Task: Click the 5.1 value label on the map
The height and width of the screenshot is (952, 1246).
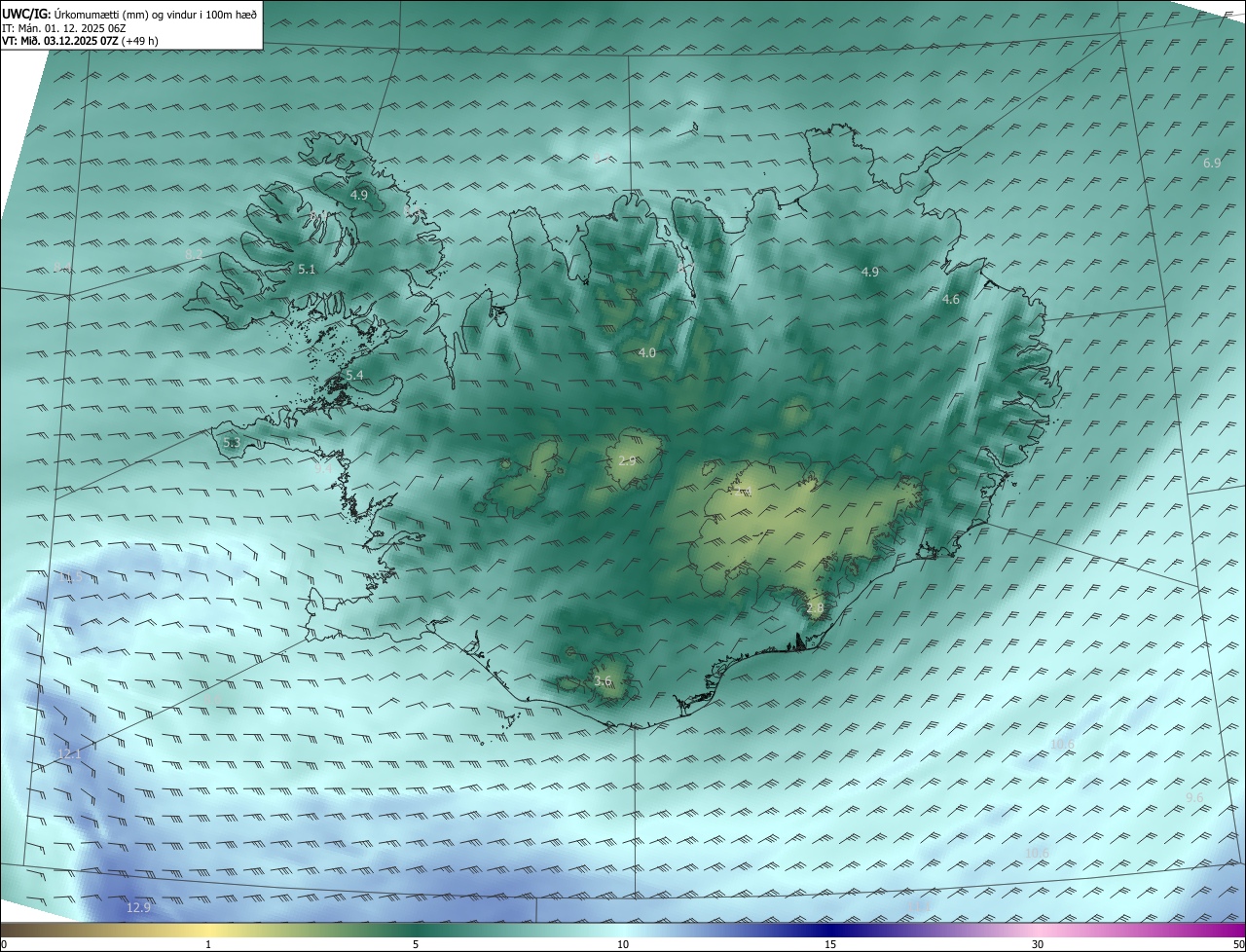Action: point(307,270)
